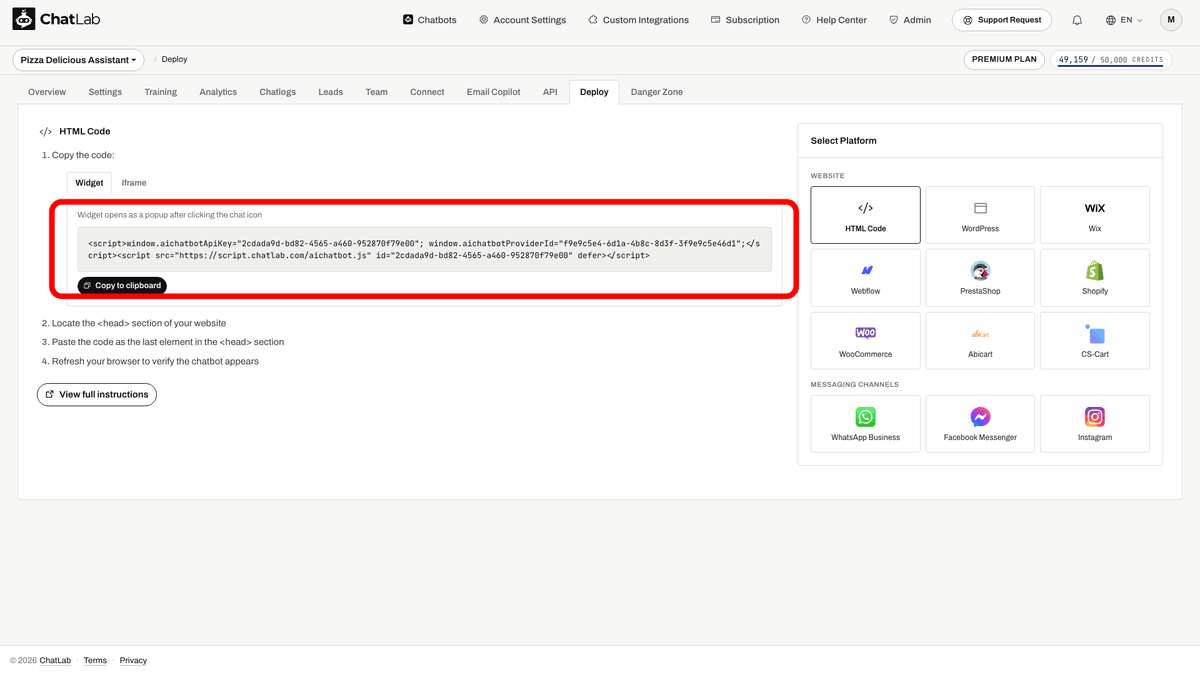Select the WooCommerce platform icon
This screenshot has width=1200, height=675.
click(866, 333)
